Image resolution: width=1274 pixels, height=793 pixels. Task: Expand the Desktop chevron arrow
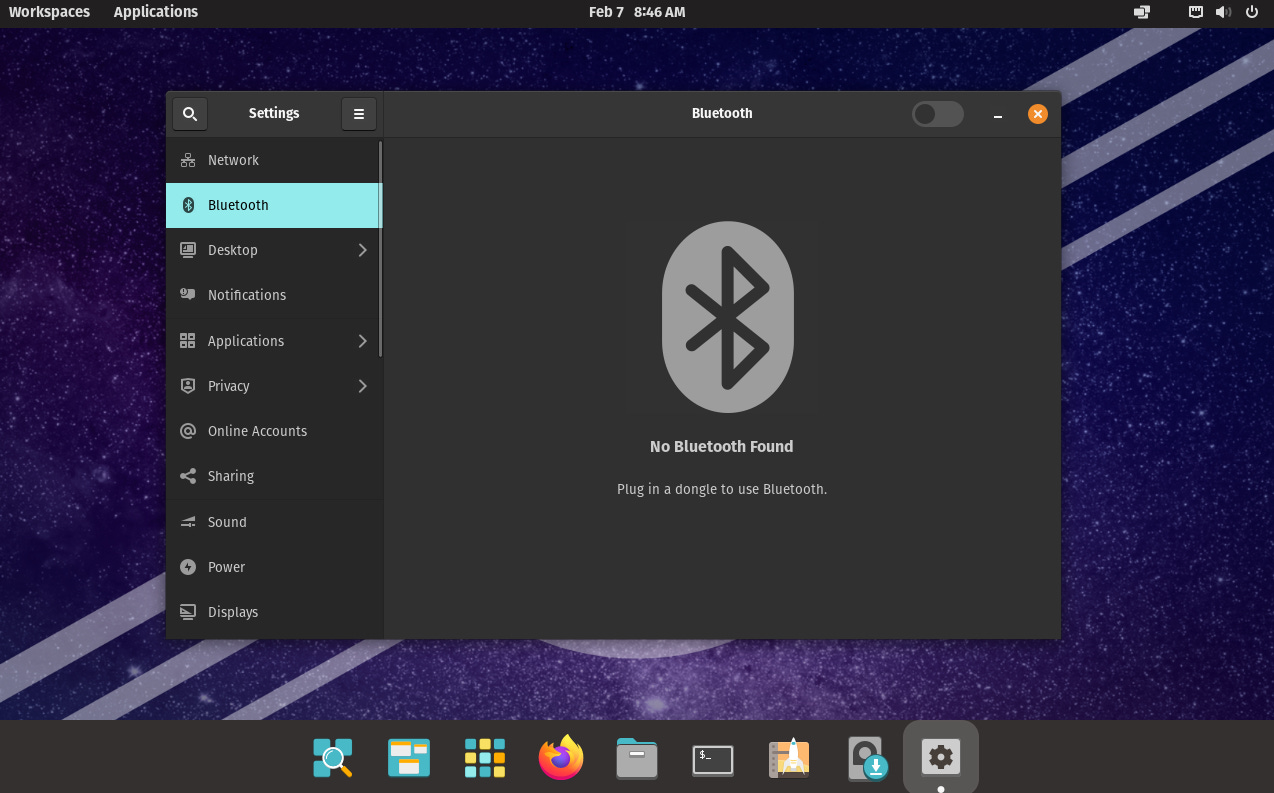[x=363, y=250]
